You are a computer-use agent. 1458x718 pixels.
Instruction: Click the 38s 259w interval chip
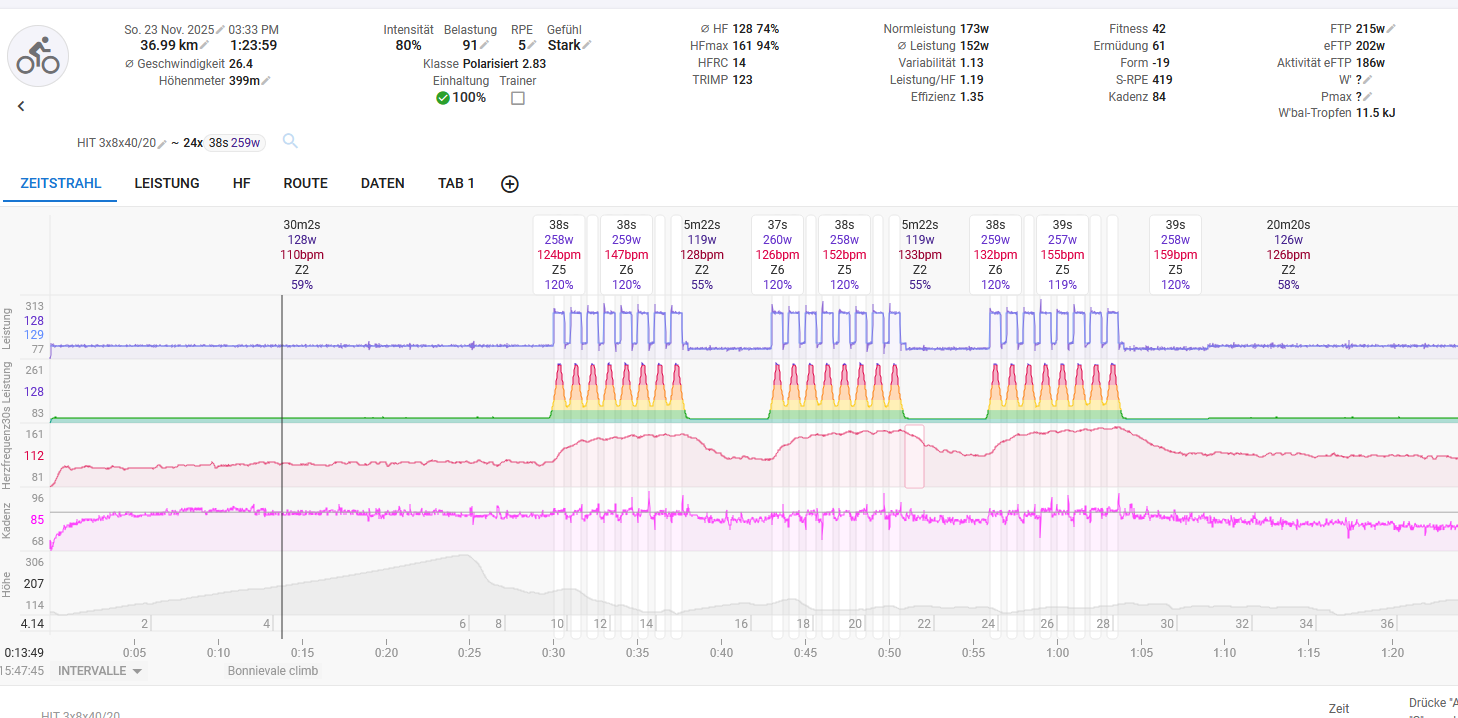235,143
